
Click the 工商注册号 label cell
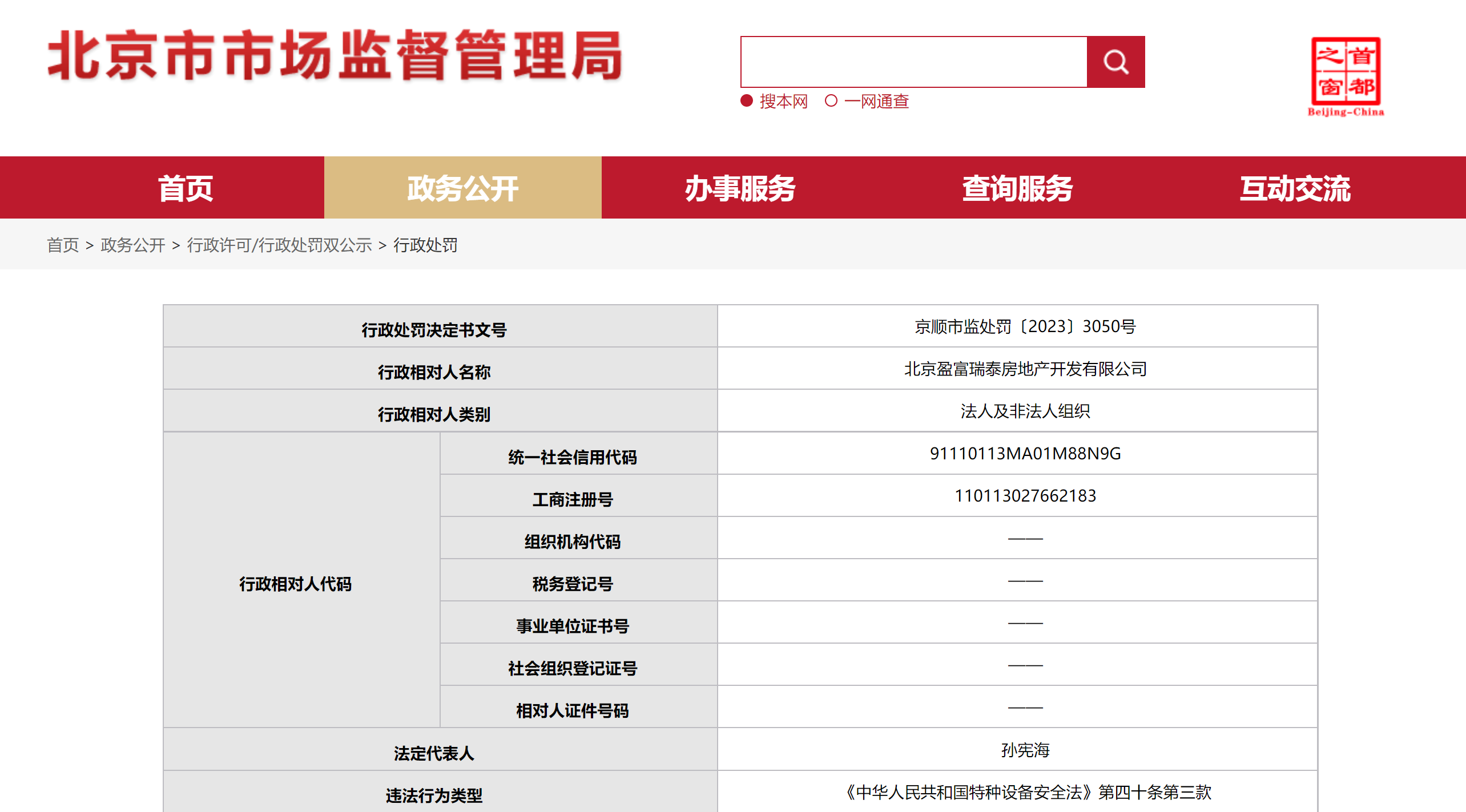578,496
